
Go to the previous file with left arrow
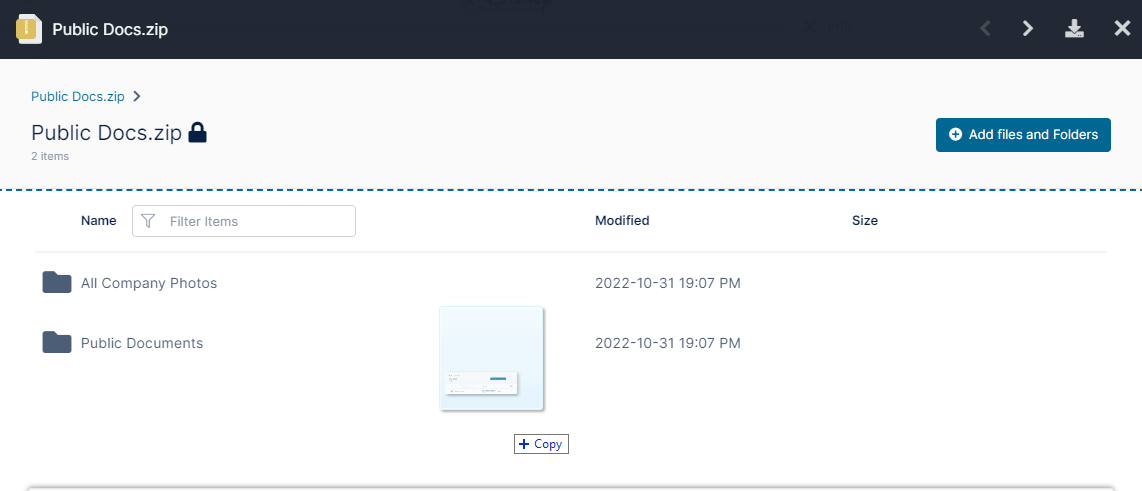986,29
